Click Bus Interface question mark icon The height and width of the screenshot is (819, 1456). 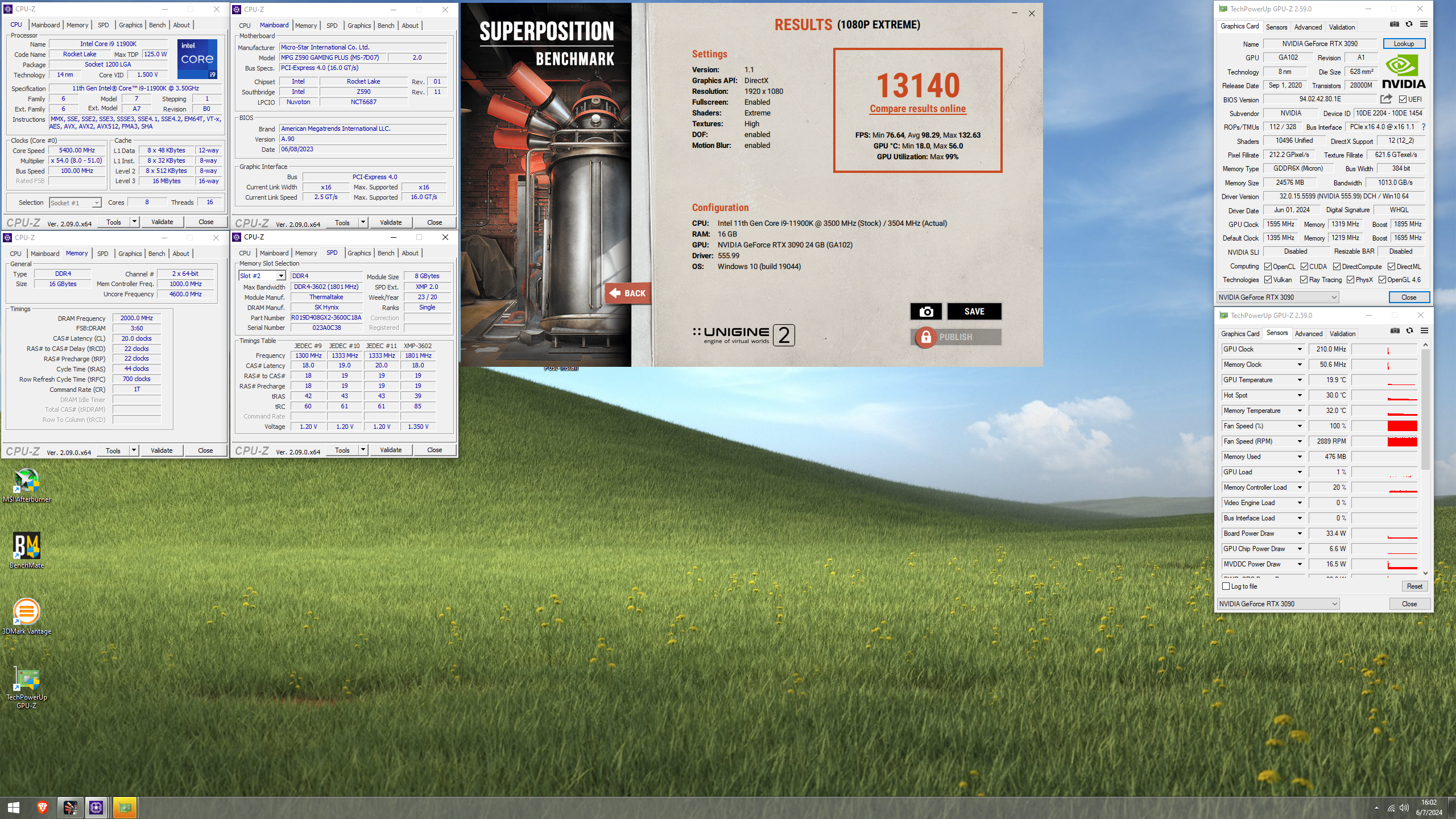point(1424,127)
